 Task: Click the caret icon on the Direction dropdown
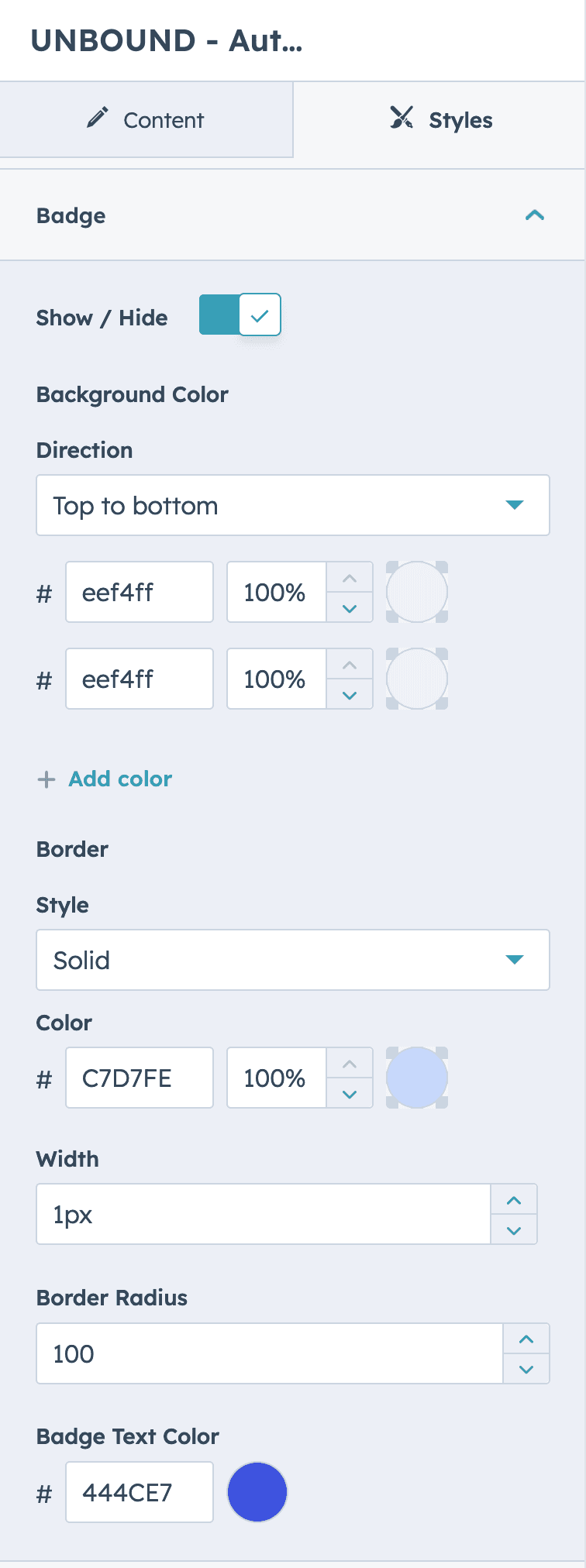click(x=516, y=504)
